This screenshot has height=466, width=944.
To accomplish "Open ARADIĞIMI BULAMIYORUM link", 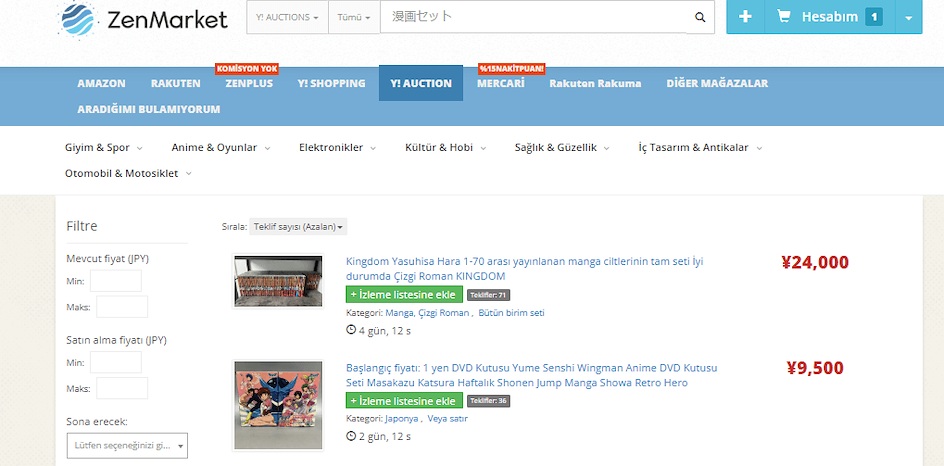I will [149, 110].
